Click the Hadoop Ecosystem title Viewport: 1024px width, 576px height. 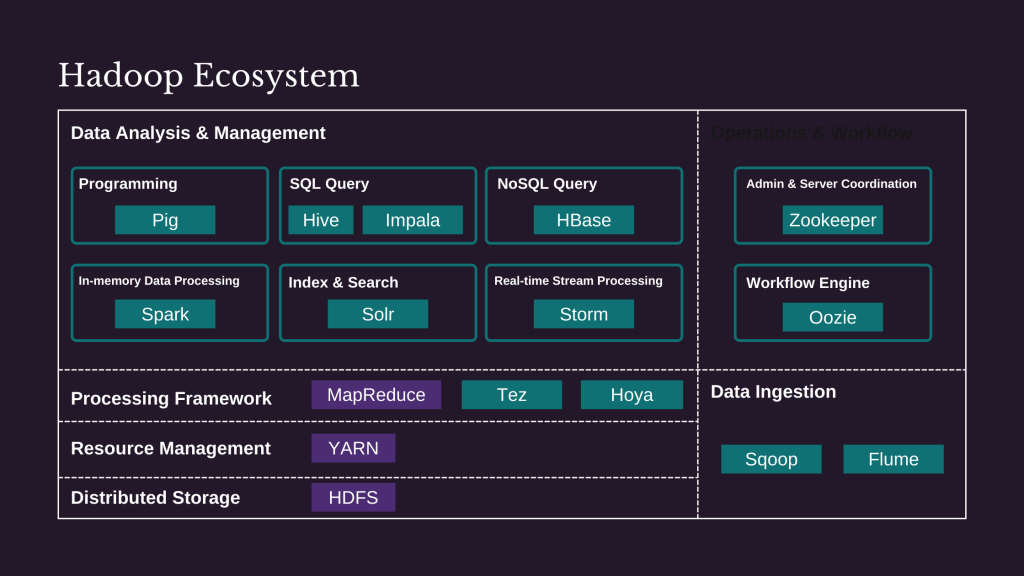coord(208,76)
